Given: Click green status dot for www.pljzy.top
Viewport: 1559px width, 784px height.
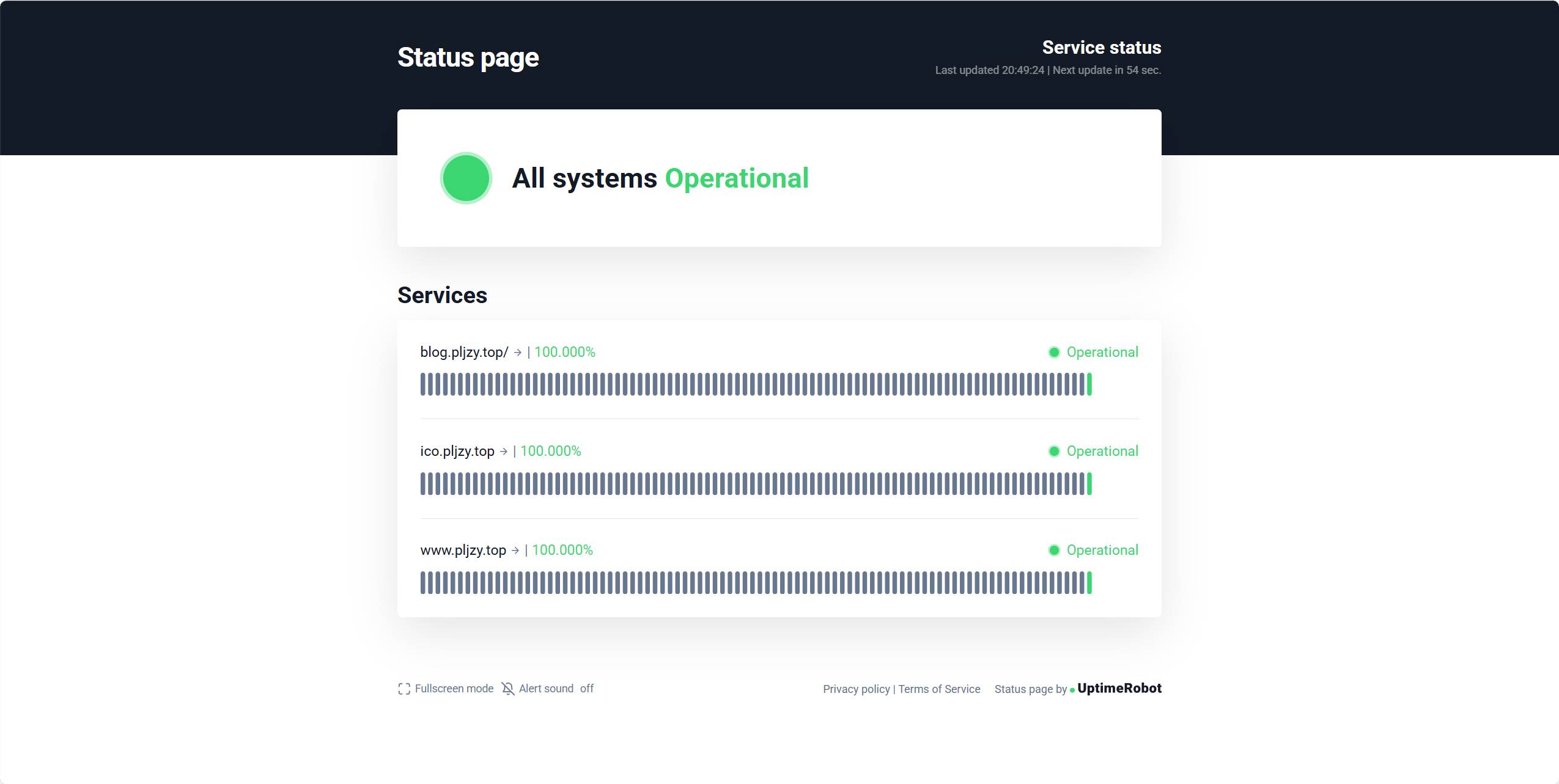Looking at the screenshot, I should coord(1054,551).
